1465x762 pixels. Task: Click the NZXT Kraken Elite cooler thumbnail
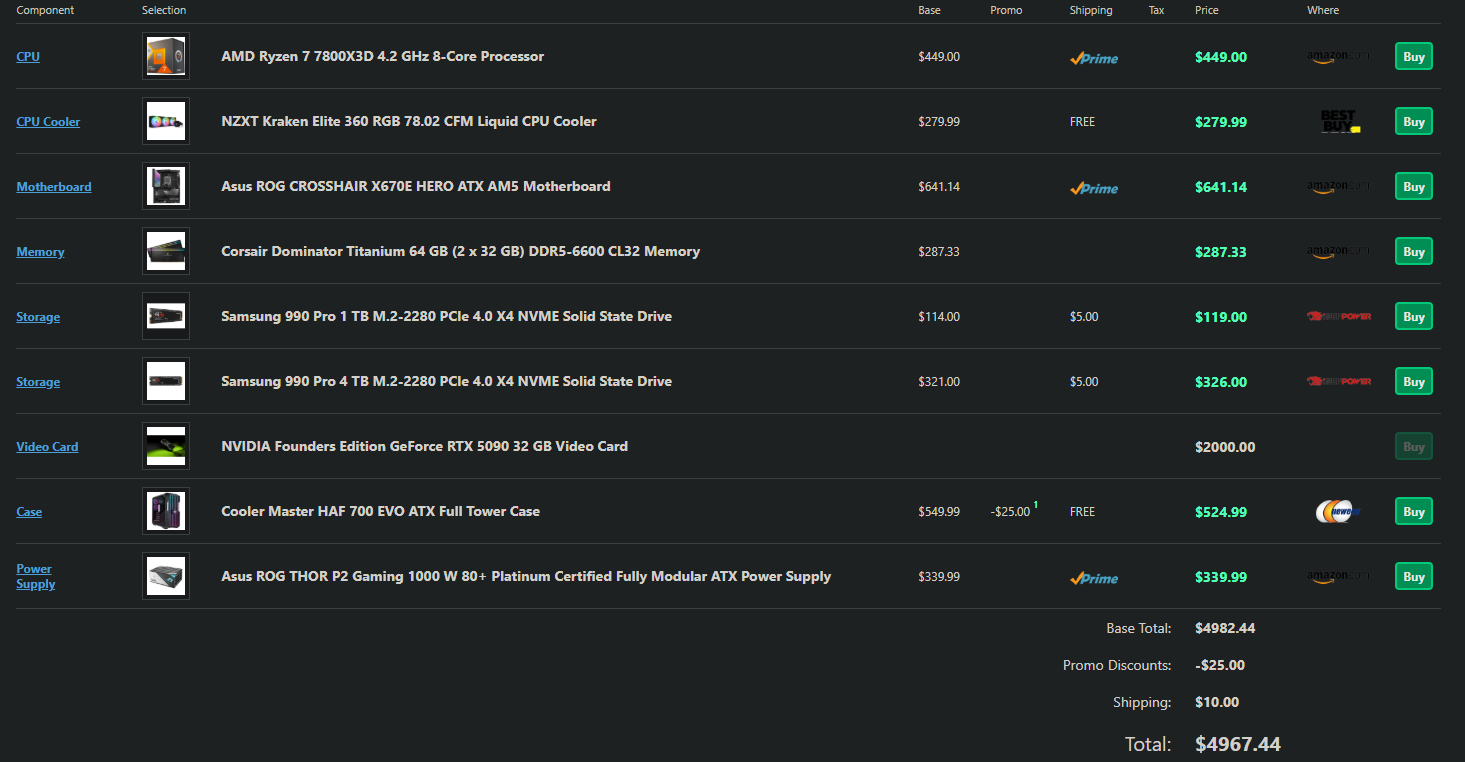(x=165, y=121)
